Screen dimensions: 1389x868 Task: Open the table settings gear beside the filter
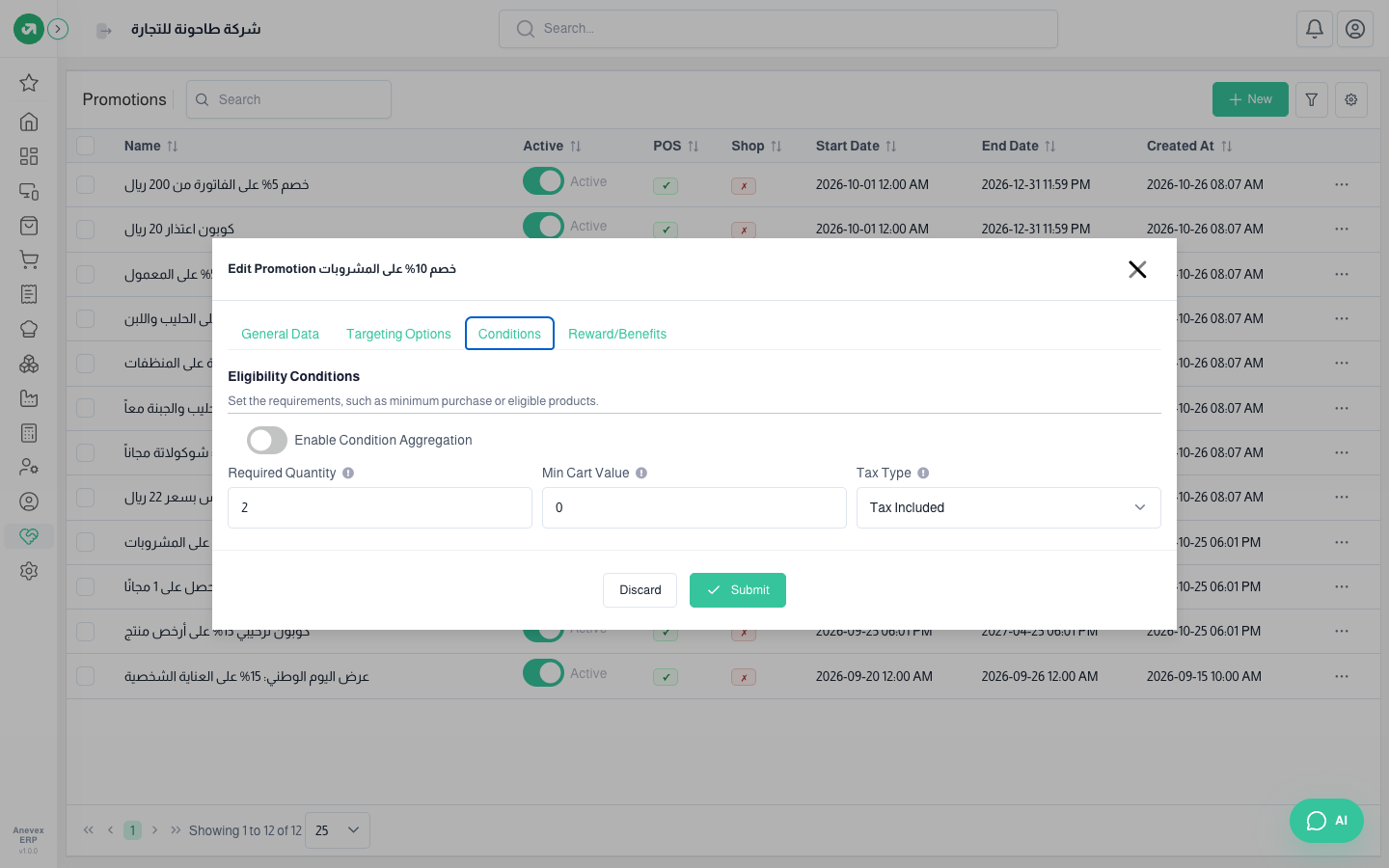[x=1351, y=99]
